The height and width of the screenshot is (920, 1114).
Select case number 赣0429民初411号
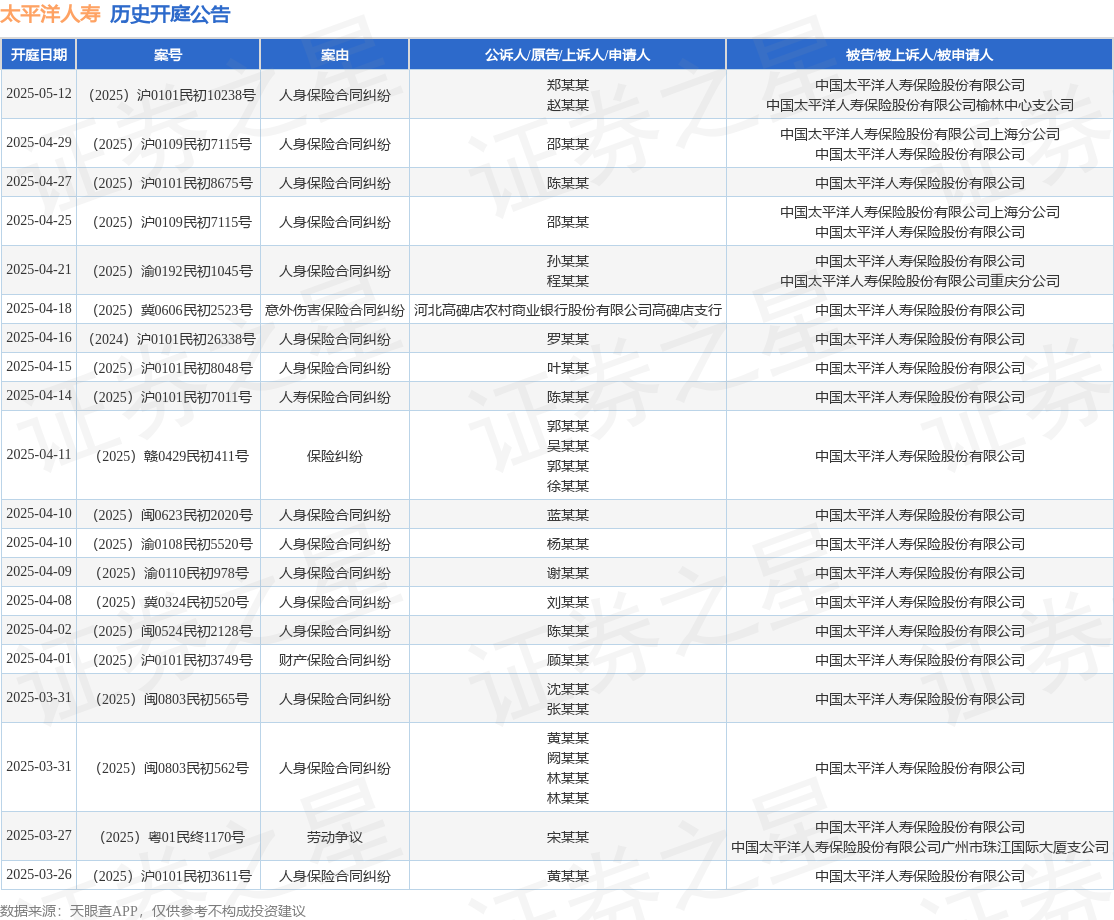tap(168, 456)
